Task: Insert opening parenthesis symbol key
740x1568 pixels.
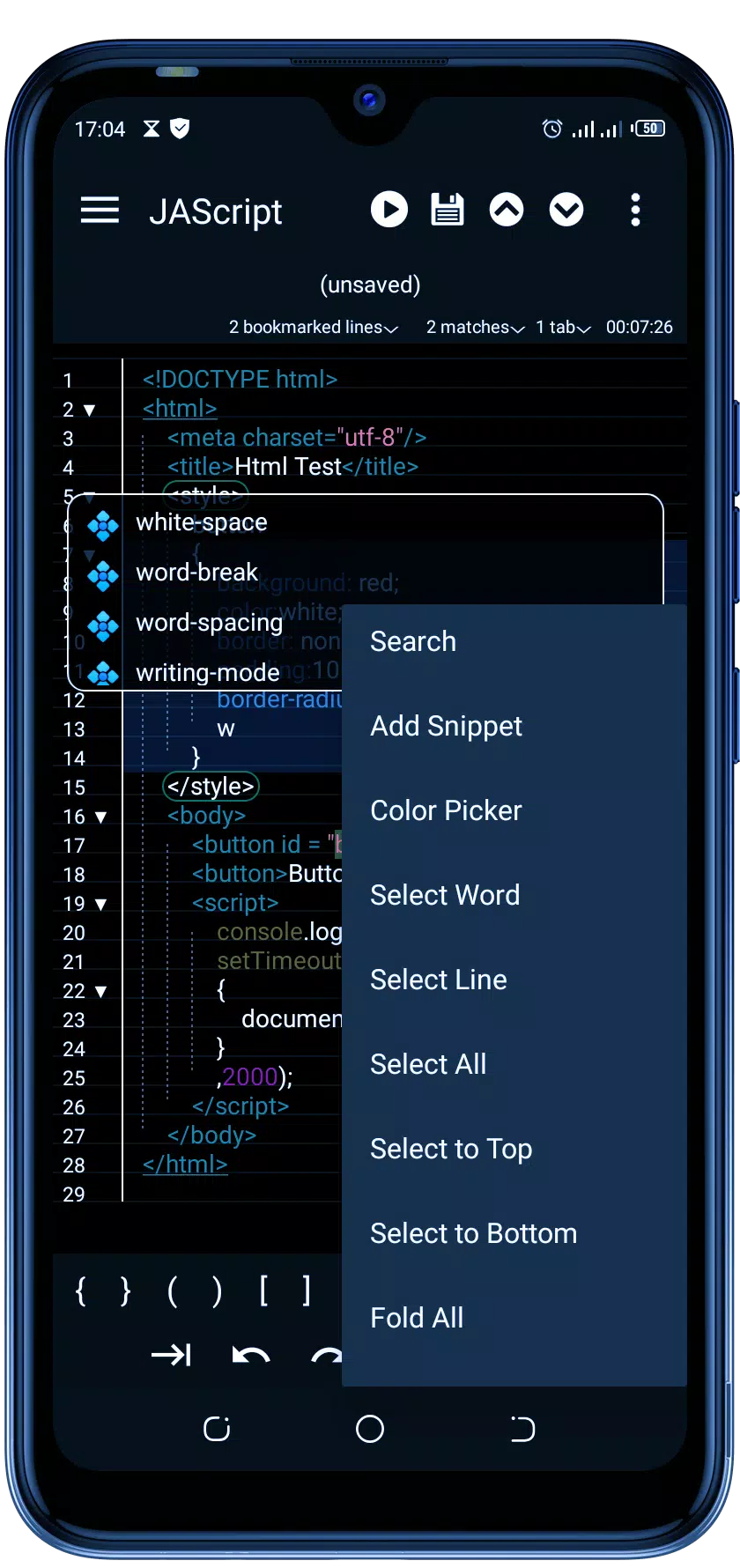Action: [173, 1291]
